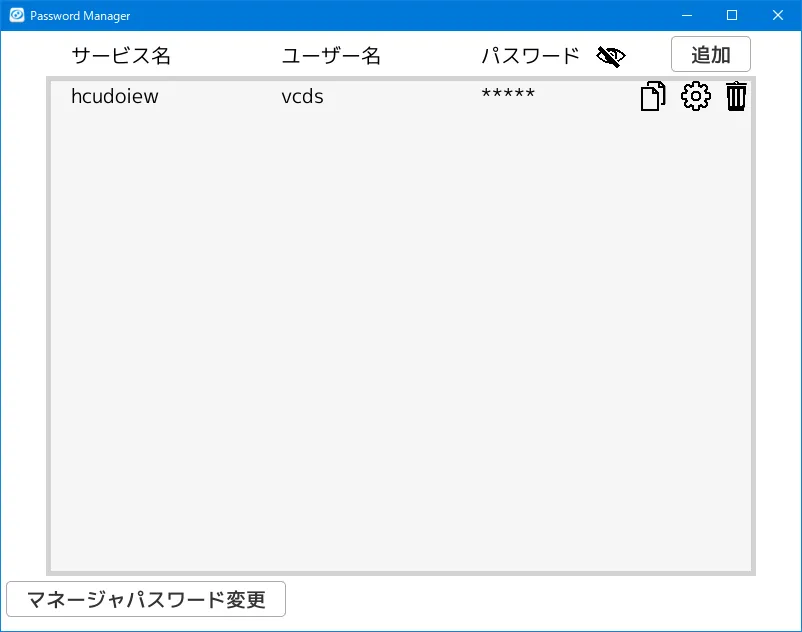The height and width of the screenshot is (632, 802).
Task: Click the 追加 button
Action: [710, 54]
